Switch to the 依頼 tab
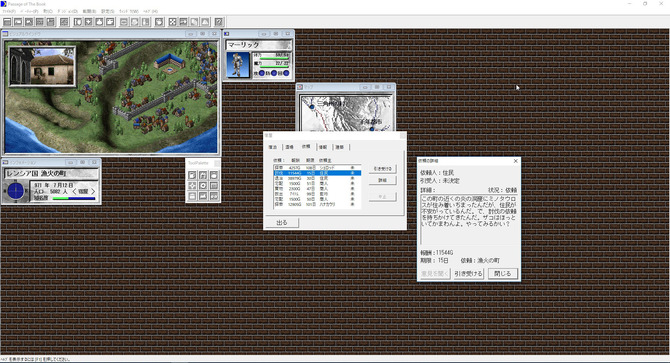The width and height of the screenshot is (670, 363). click(x=306, y=146)
